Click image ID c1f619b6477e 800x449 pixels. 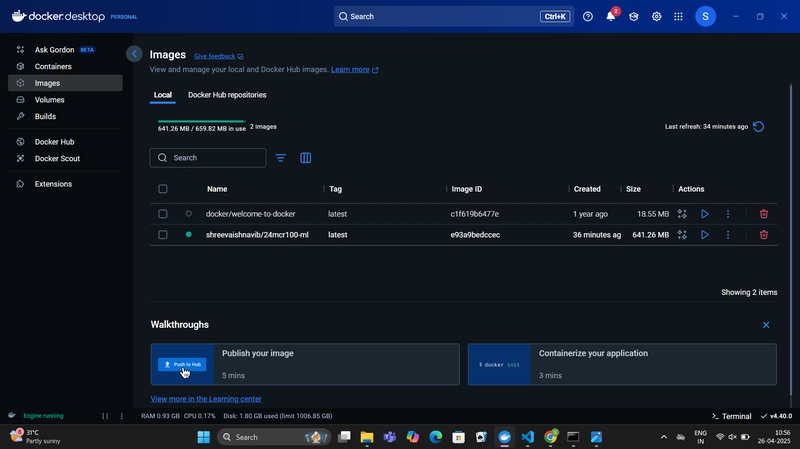click(474, 214)
